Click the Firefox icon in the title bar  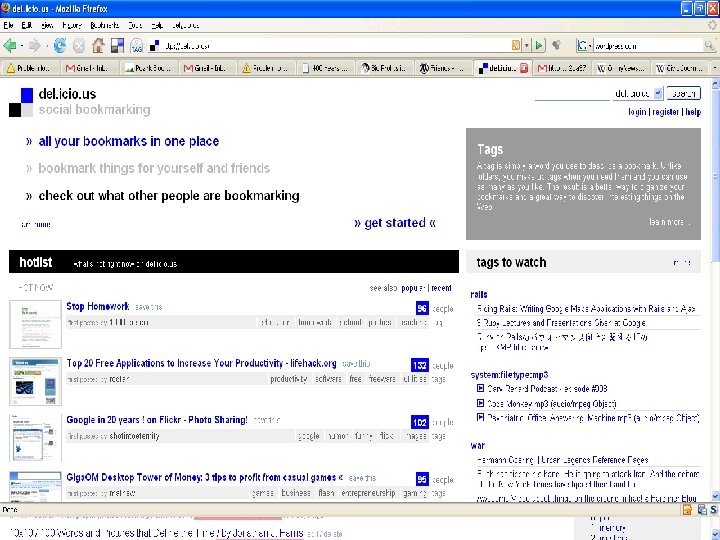(6, 8)
